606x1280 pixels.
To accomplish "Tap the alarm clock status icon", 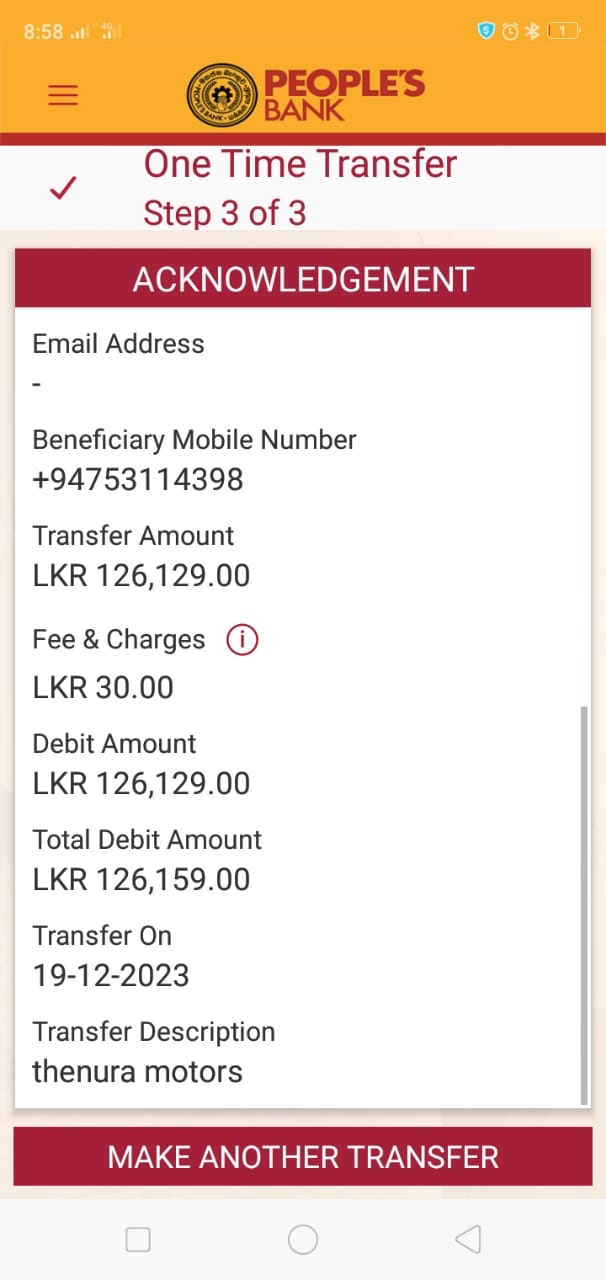I will [x=510, y=31].
